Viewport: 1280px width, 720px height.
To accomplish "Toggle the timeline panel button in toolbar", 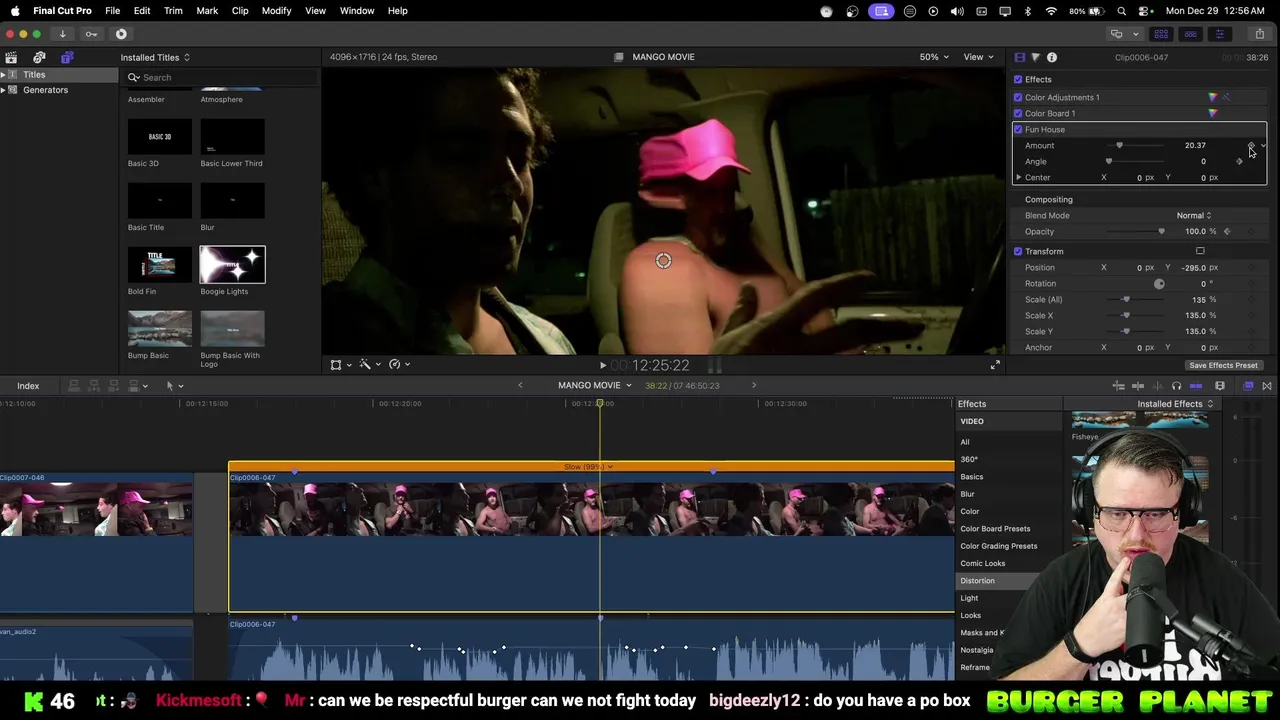I will pyautogui.click(x=1190, y=34).
